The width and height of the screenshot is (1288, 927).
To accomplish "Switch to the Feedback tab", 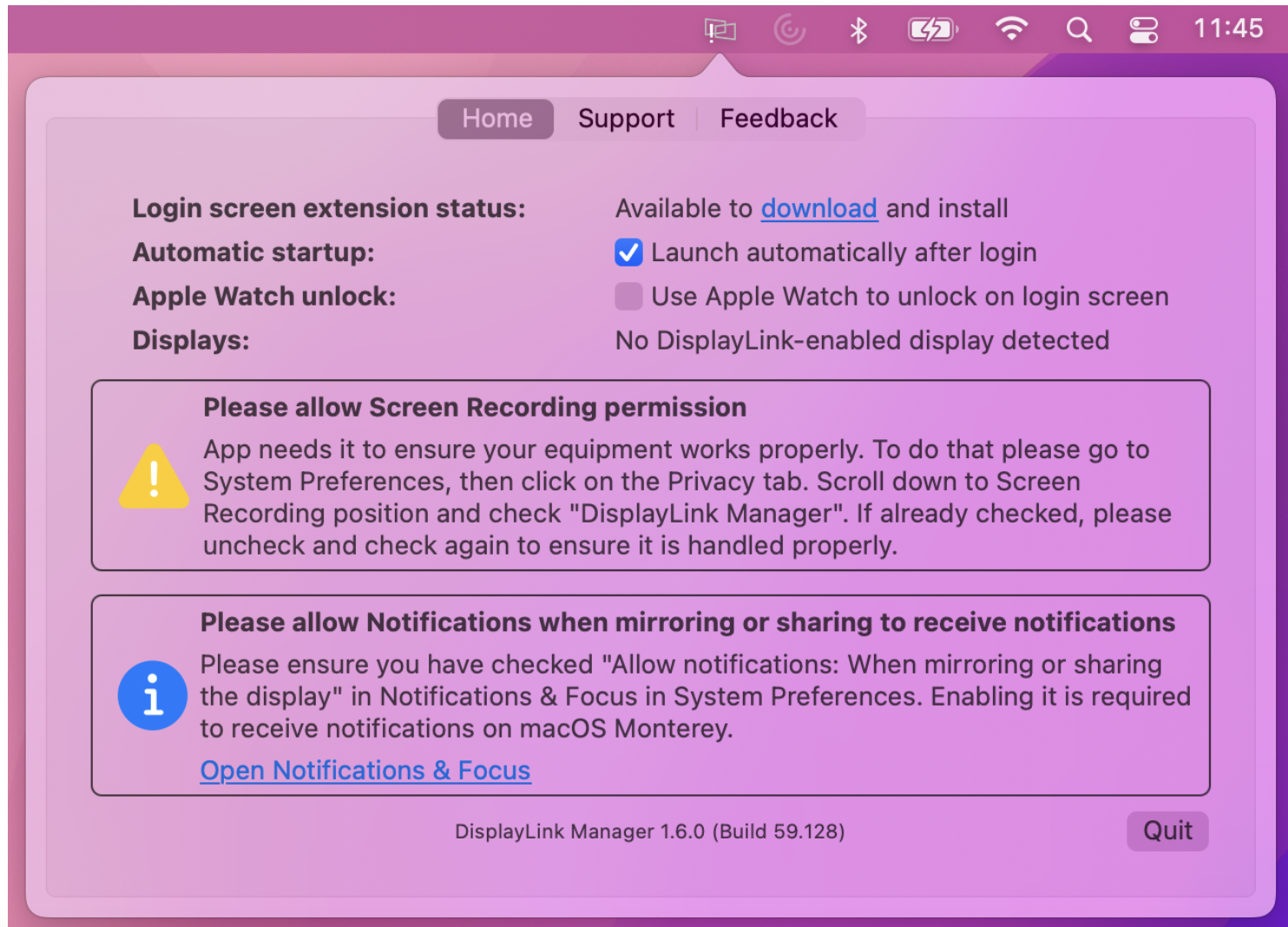I will [x=779, y=118].
